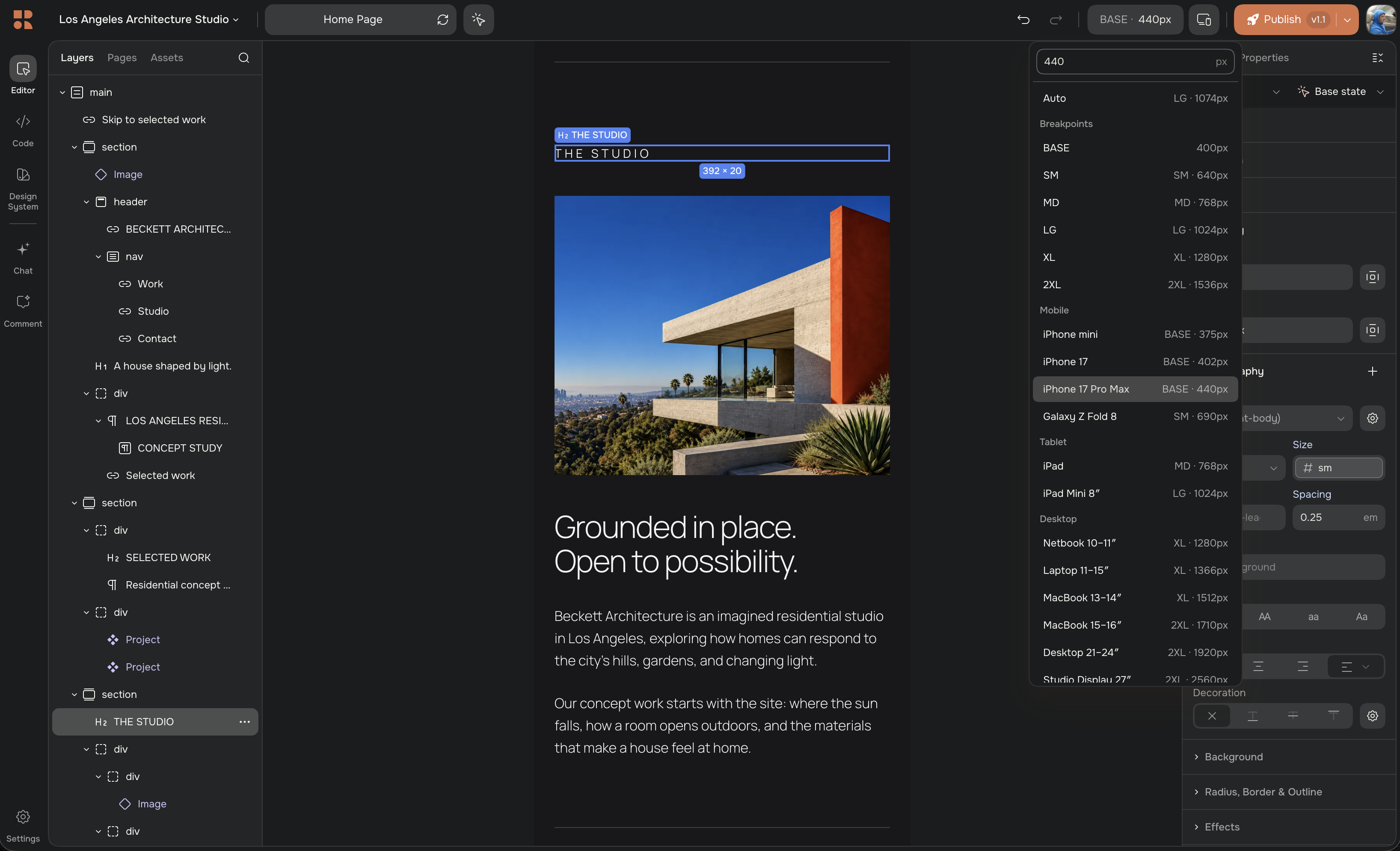
Task: Open decoration settings gear icon
Action: tap(1372, 715)
